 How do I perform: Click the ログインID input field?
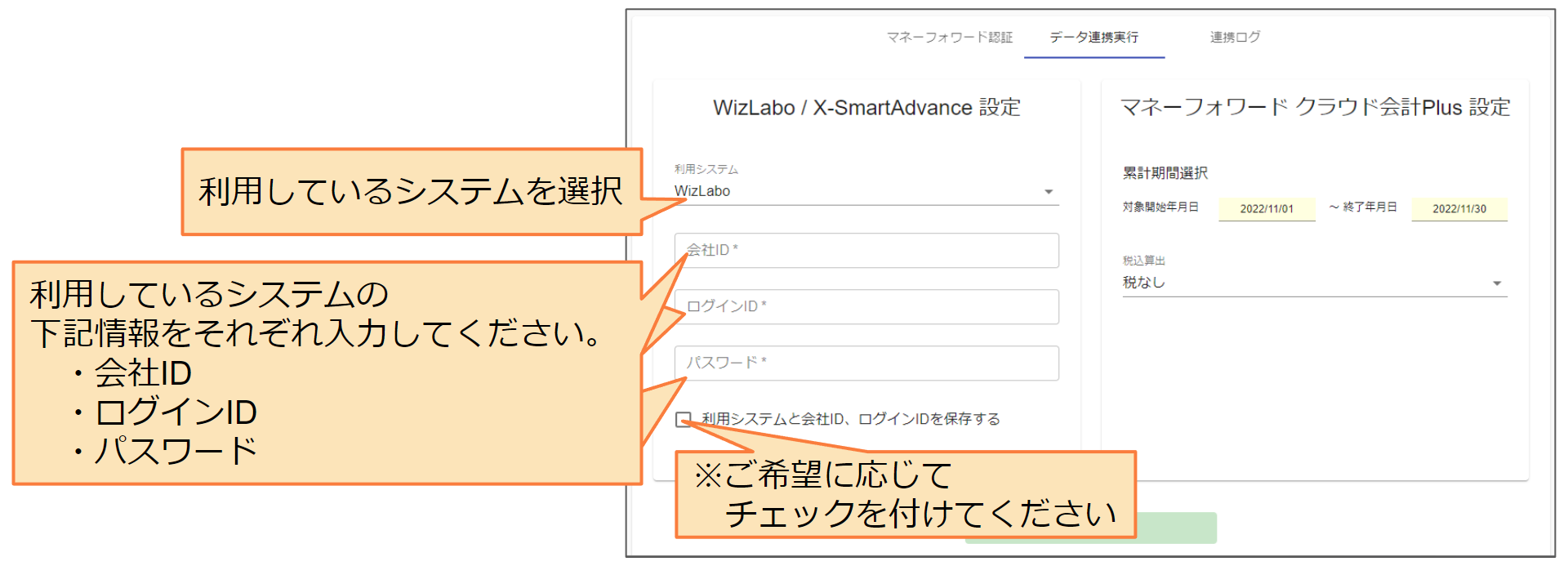click(866, 306)
